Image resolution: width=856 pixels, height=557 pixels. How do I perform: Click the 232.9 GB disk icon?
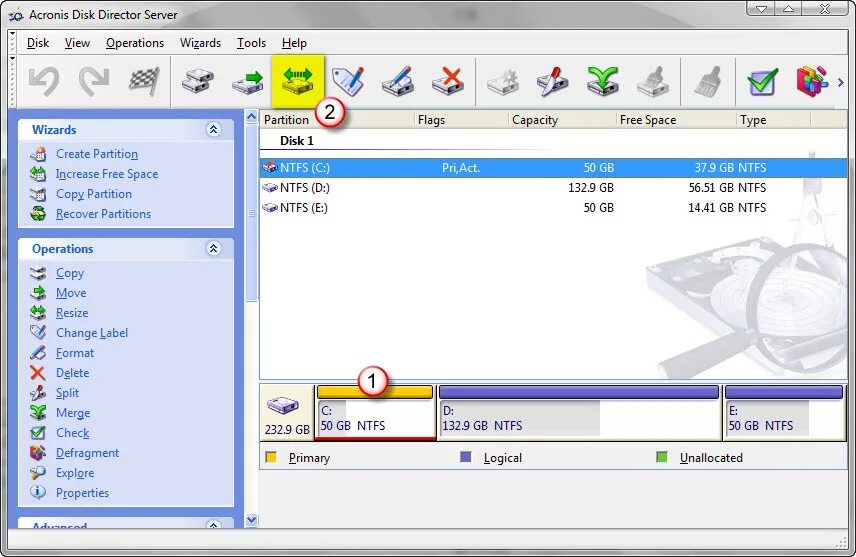click(x=283, y=406)
